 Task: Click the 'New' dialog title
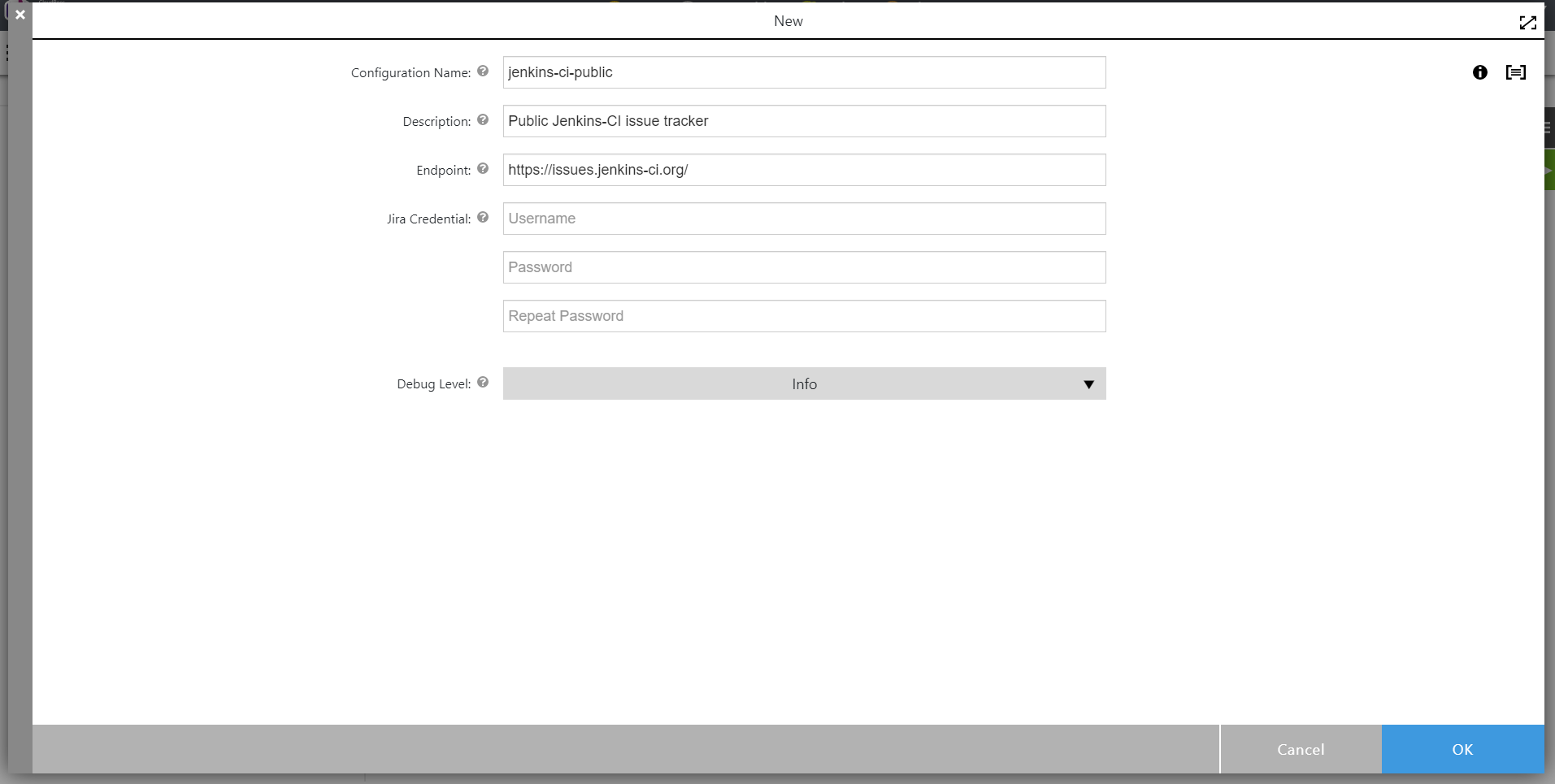point(788,21)
